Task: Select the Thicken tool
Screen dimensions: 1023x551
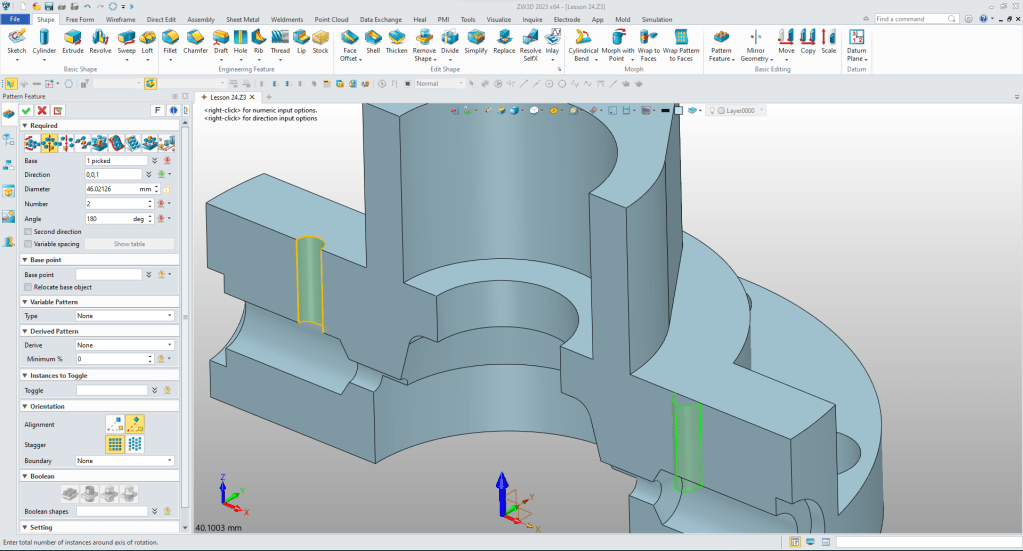Action: pos(397,40)
